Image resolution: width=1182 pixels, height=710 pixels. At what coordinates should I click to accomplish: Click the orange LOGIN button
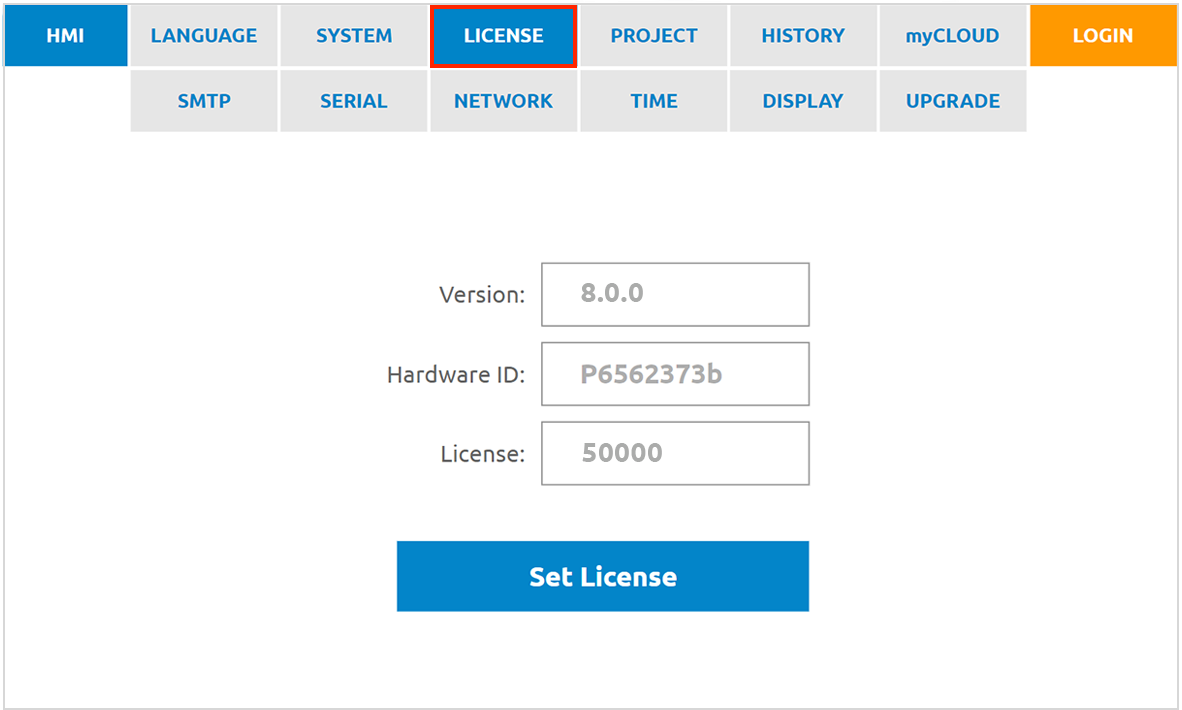[1103, 35]
